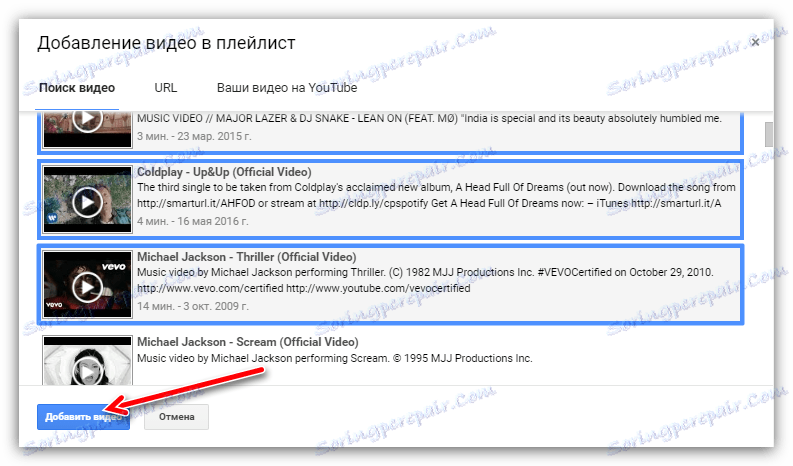
Task: Click the smarturl.it/AHFOD description line
Action: (429, 203)
